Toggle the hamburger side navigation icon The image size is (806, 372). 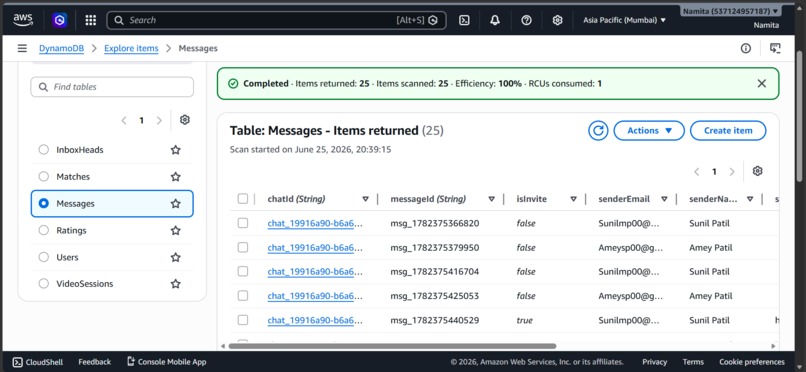22,48
